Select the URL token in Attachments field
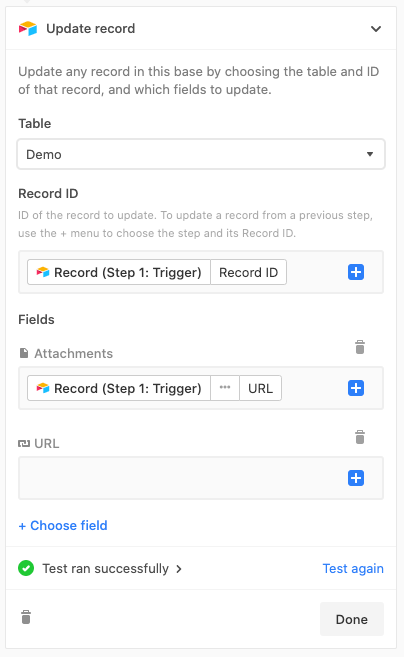 [260, 388]
